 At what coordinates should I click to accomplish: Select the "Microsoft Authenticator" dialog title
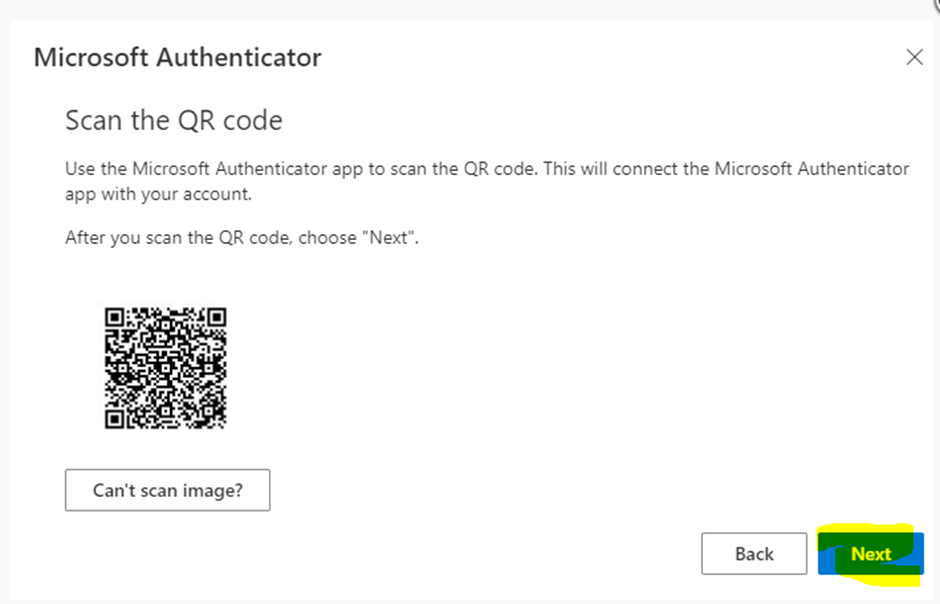pos(177,58)
